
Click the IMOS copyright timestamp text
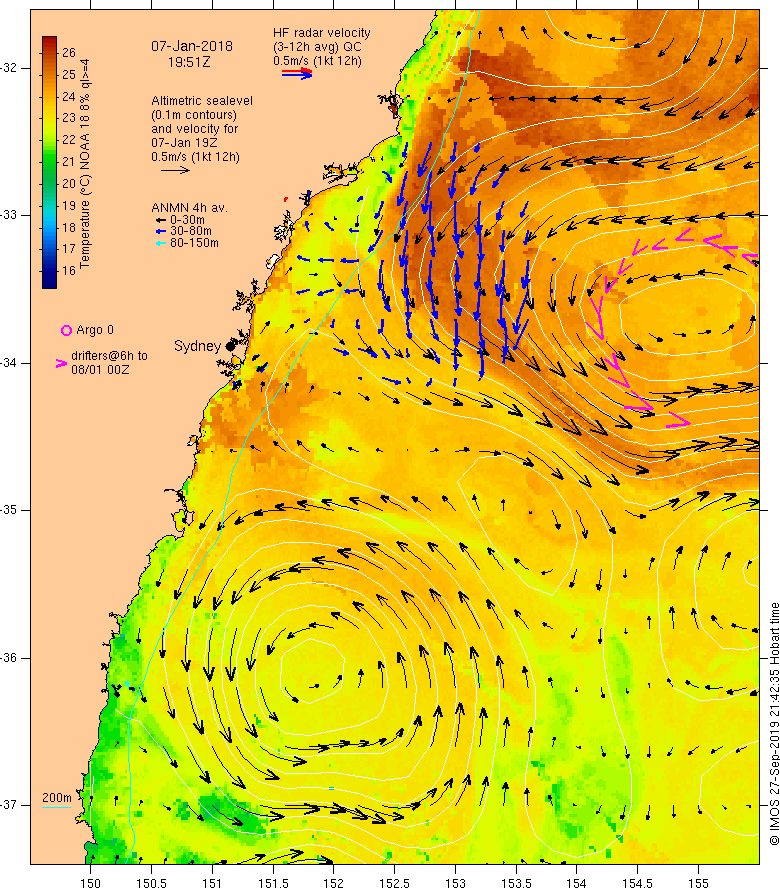774,724
